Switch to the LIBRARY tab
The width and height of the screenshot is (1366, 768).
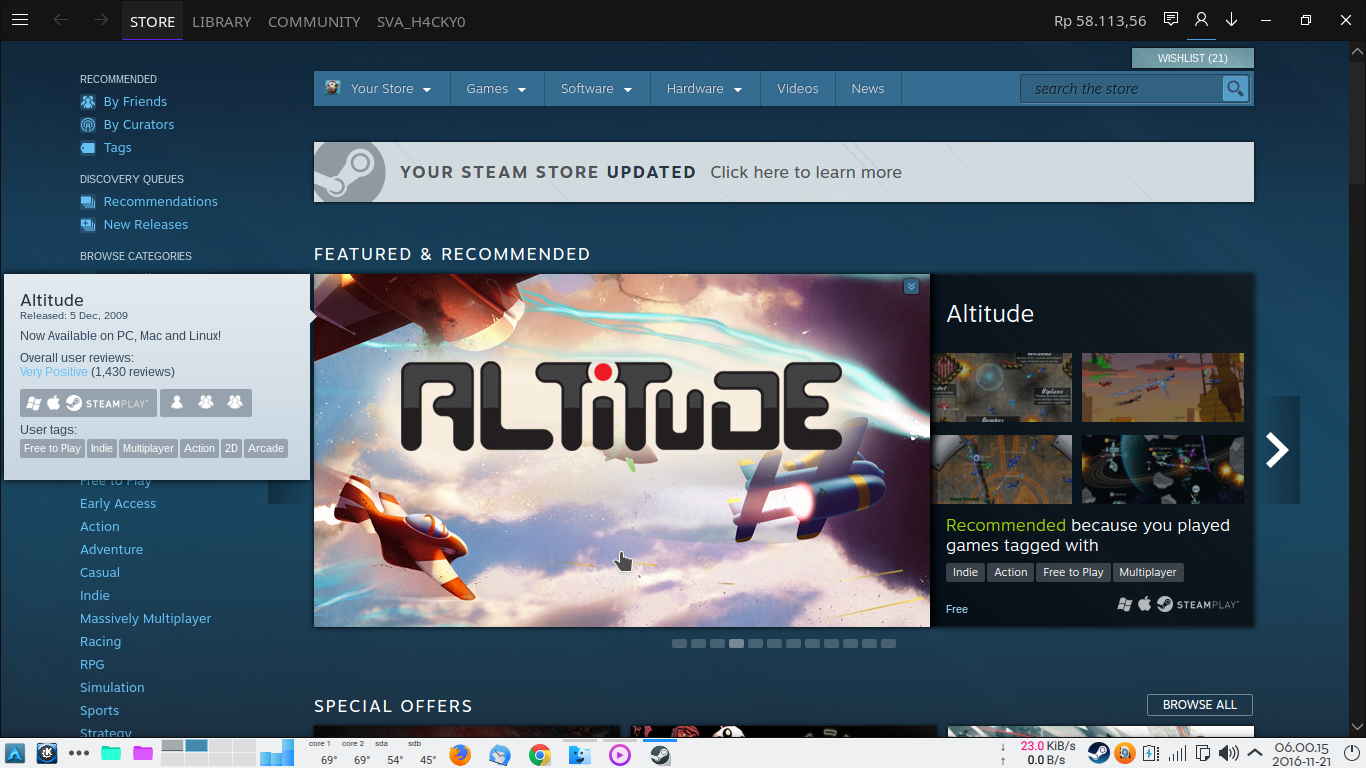[x=220, y=21]
